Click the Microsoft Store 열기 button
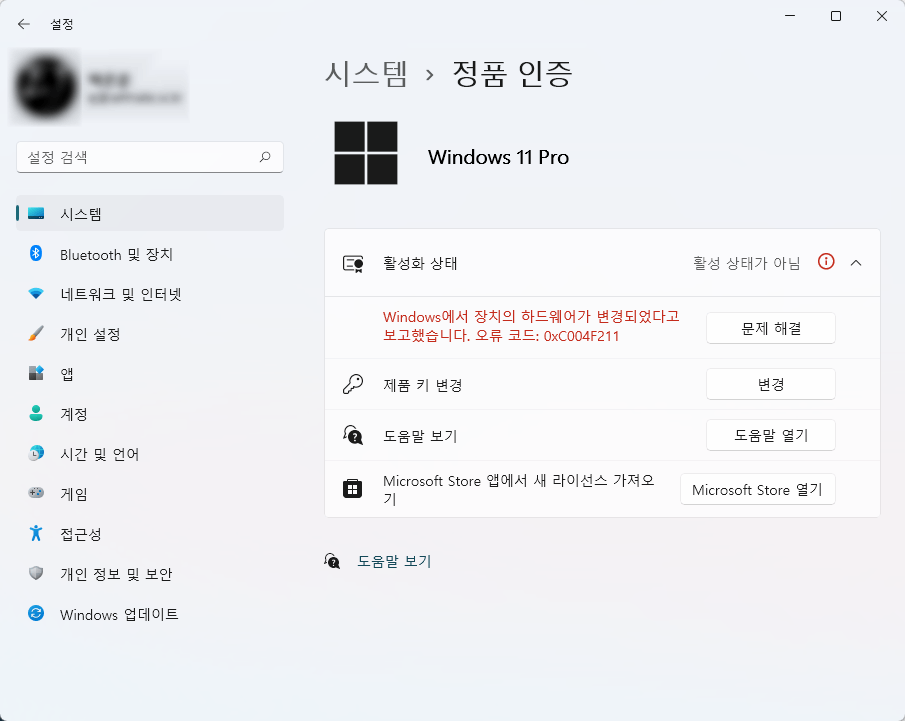The width and height of the screenshot is (905, 721). [x=757, y=489]
